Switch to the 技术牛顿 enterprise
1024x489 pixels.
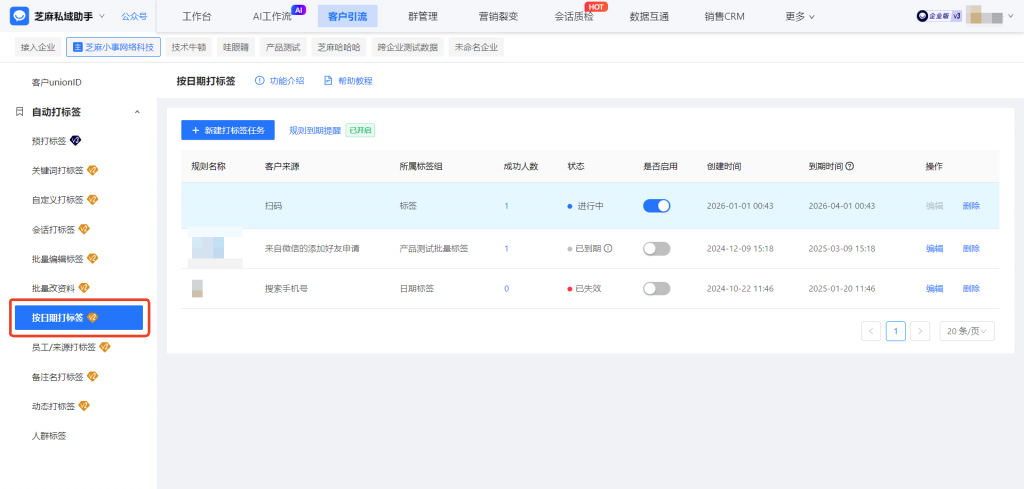pos(189,47)
